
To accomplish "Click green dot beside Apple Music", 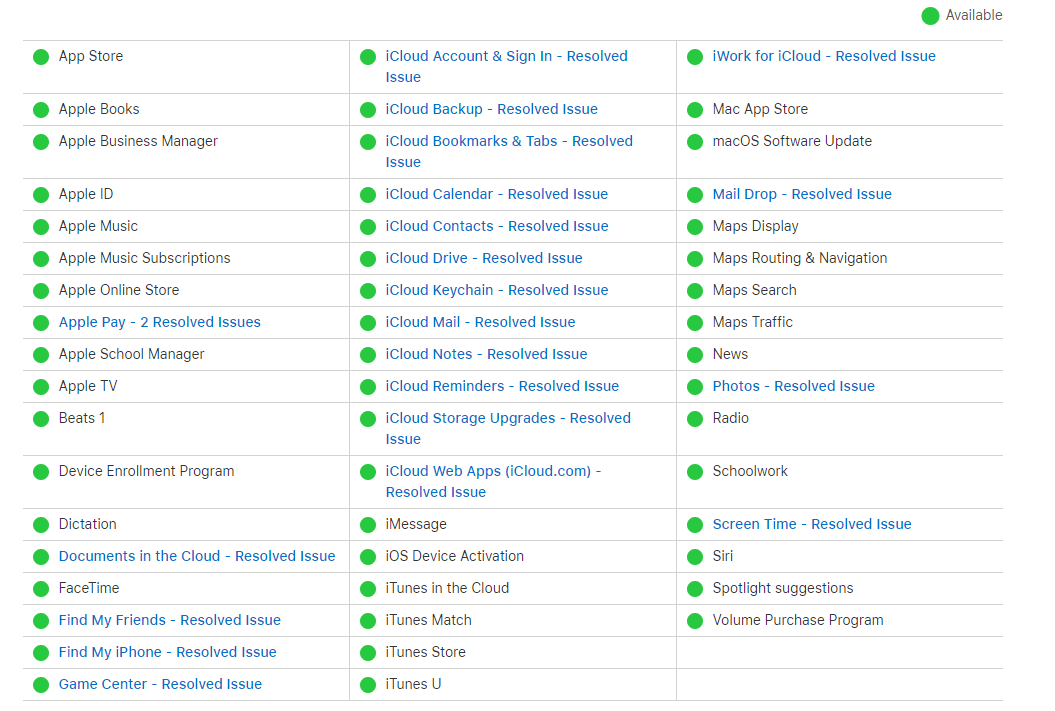I will coord(41,227).
